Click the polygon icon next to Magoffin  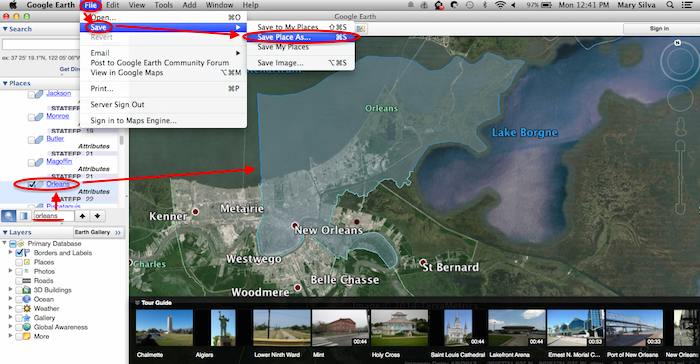[x=39, y=163]
